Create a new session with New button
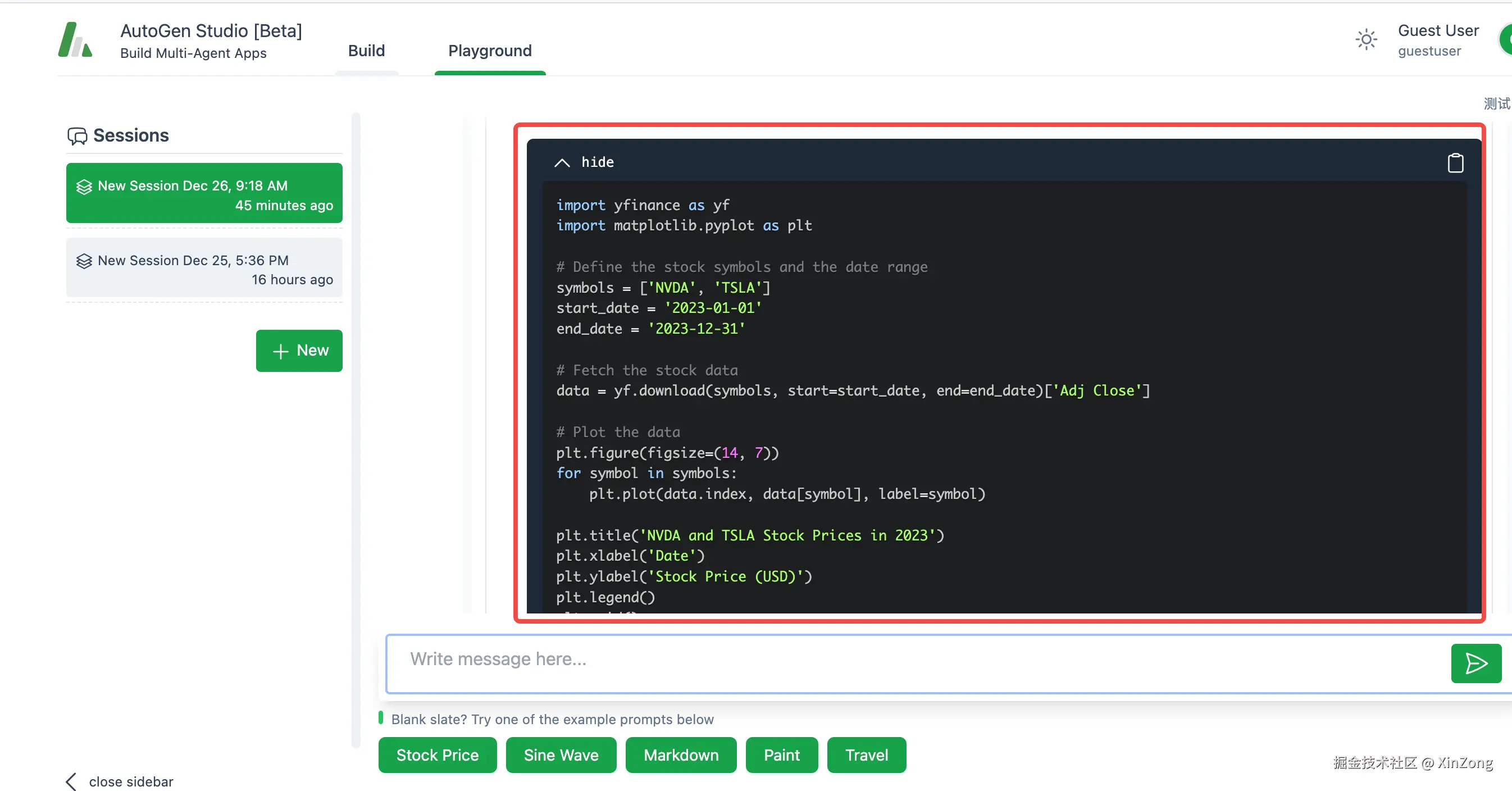The width and height of the screenshot is (1512, 791). (x=299, y=351)
